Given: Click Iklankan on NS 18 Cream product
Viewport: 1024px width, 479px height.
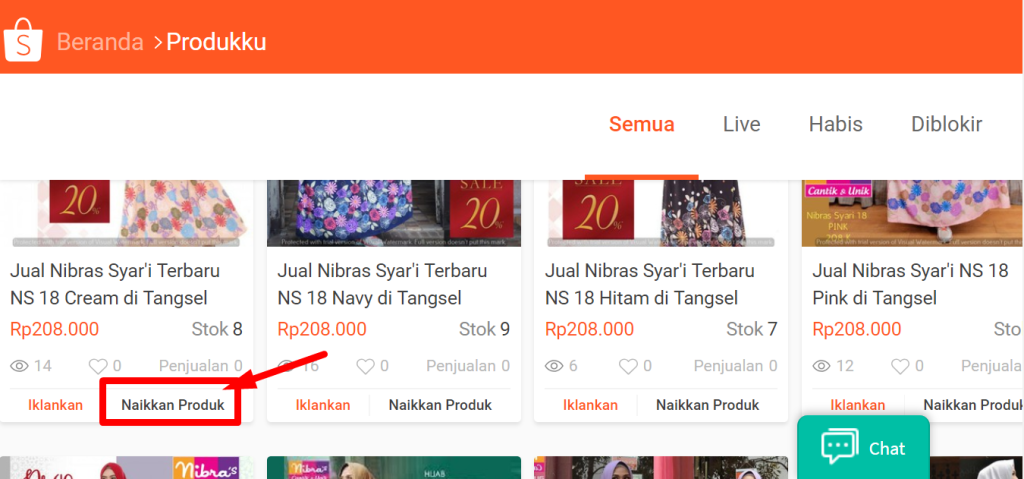Looking at the screenshot, I should click(x=56, y=405).
